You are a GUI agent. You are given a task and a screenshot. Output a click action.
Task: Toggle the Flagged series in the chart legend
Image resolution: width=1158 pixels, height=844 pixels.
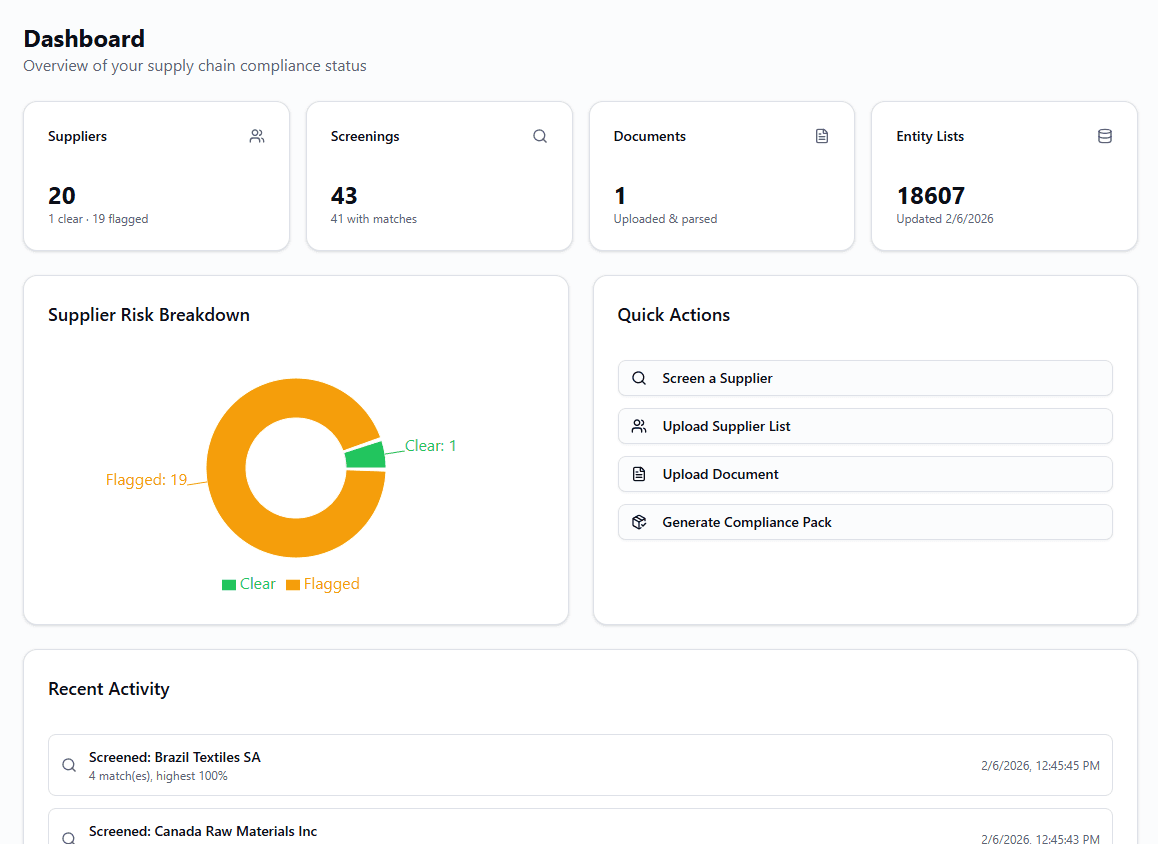click(x=322, y=583)
